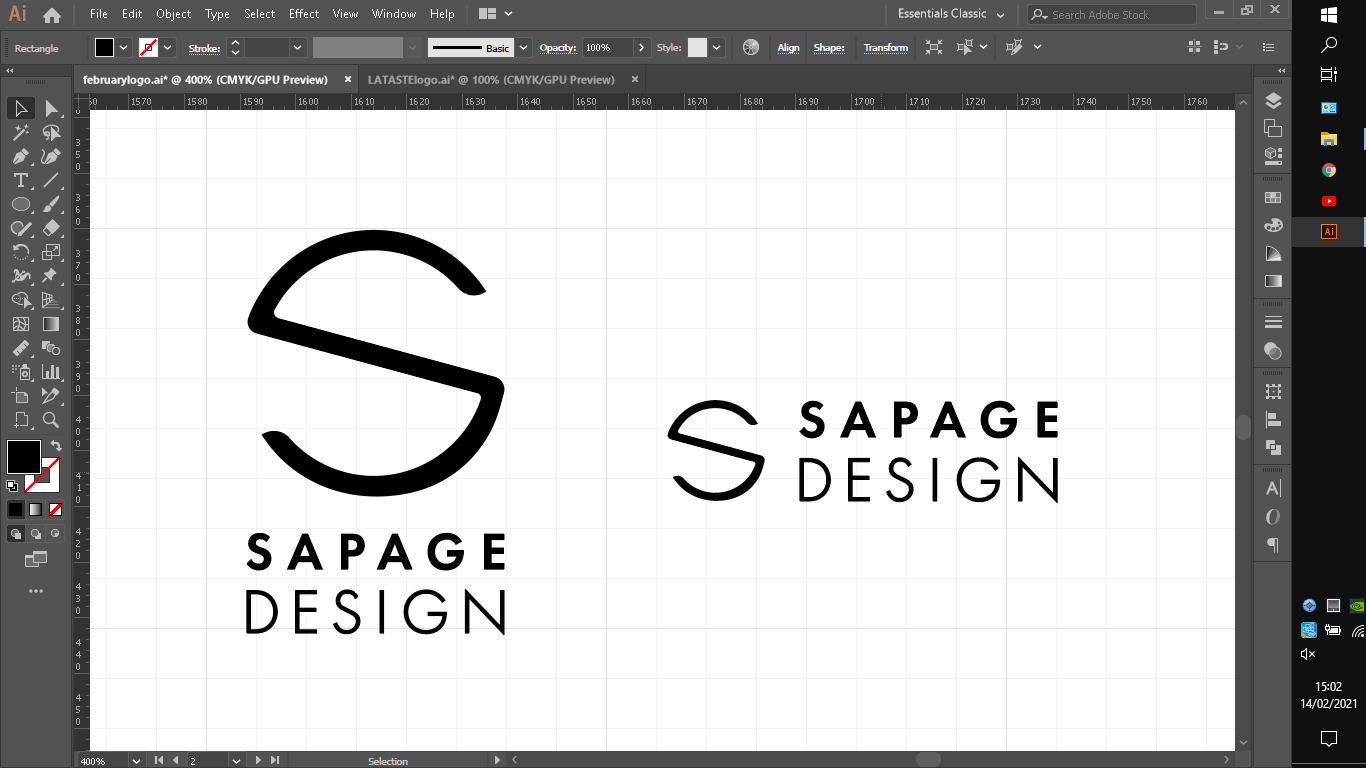Image resolution: width=1366 pixels, height=768 pixels.
Task: Select the Curvature tool
Action: (52, 156)
